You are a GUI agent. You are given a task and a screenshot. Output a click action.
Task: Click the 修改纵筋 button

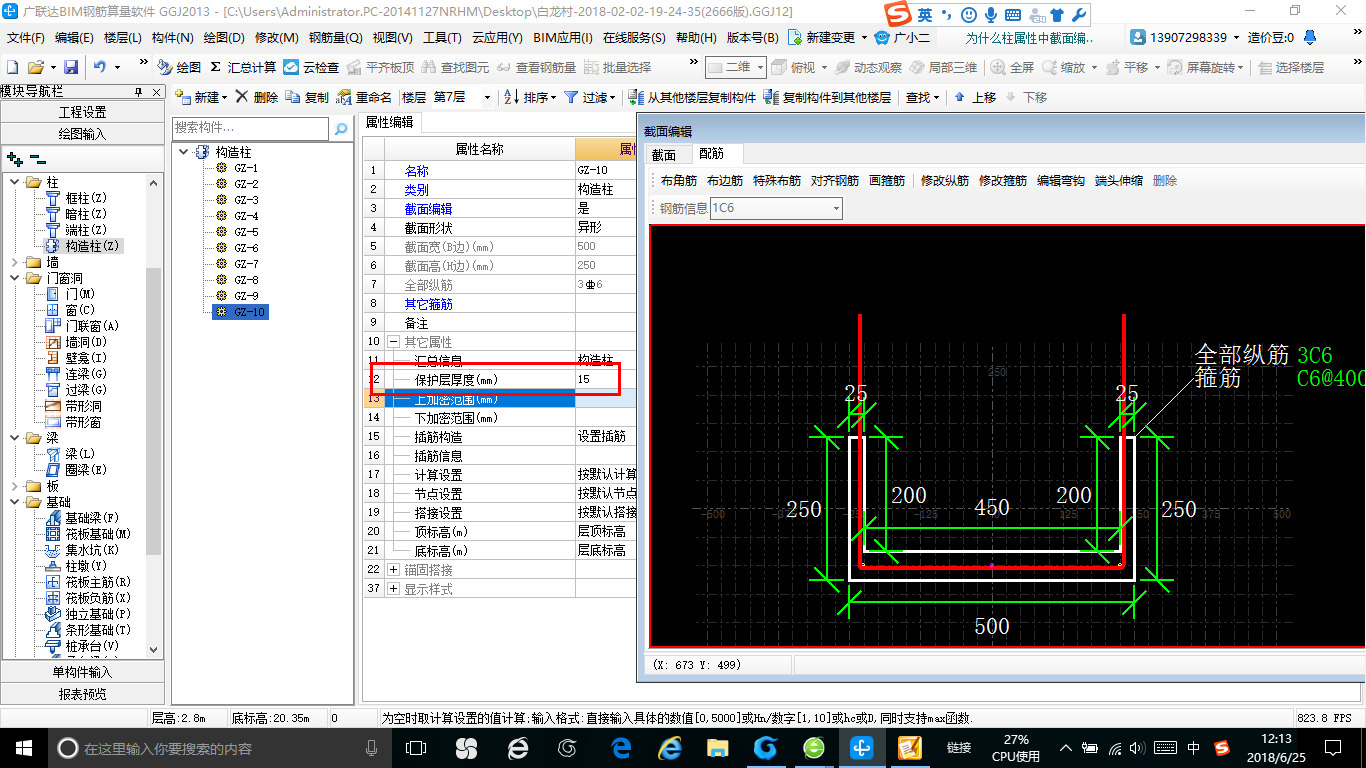pyautogui.click(x=945, y=181)
